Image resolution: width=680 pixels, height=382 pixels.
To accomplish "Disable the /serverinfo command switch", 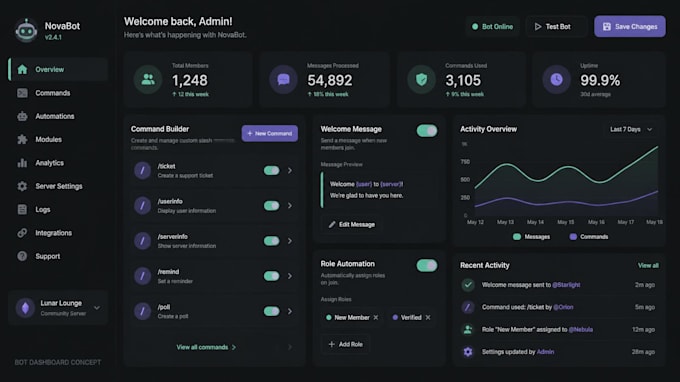I will click(x=271, y=241).
